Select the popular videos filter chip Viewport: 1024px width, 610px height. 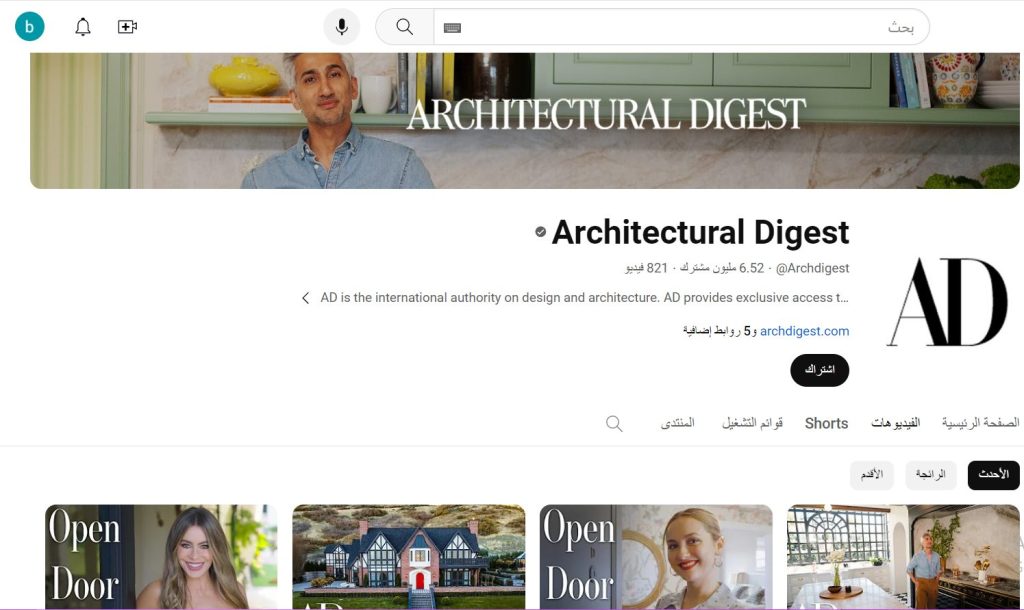point(931,475)
